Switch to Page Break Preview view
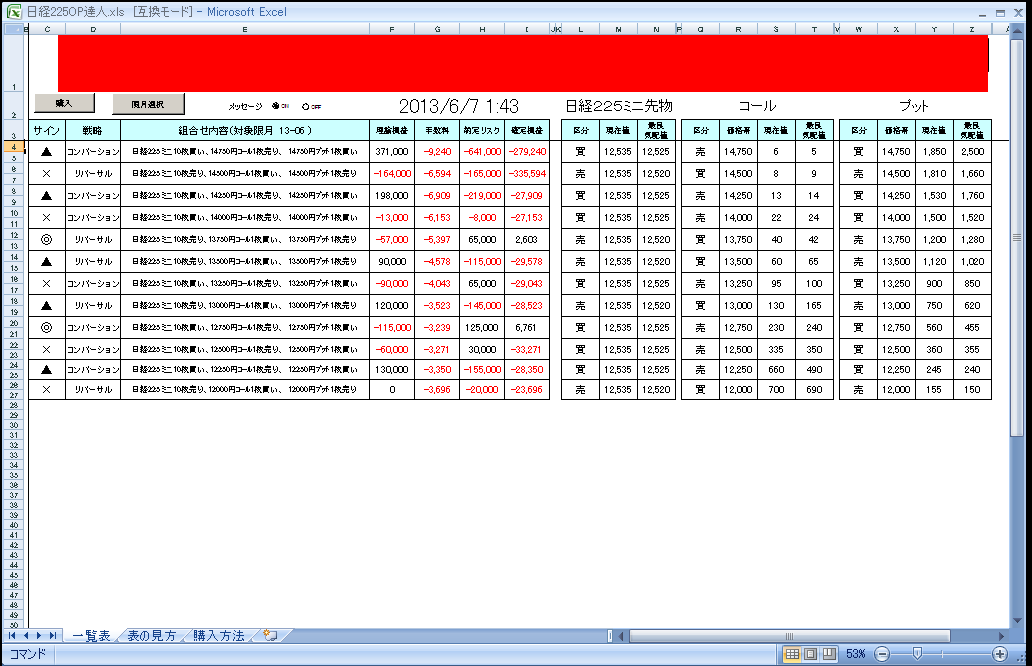The width and height of the screenshot is (1032, 666). tap(829, 653)
